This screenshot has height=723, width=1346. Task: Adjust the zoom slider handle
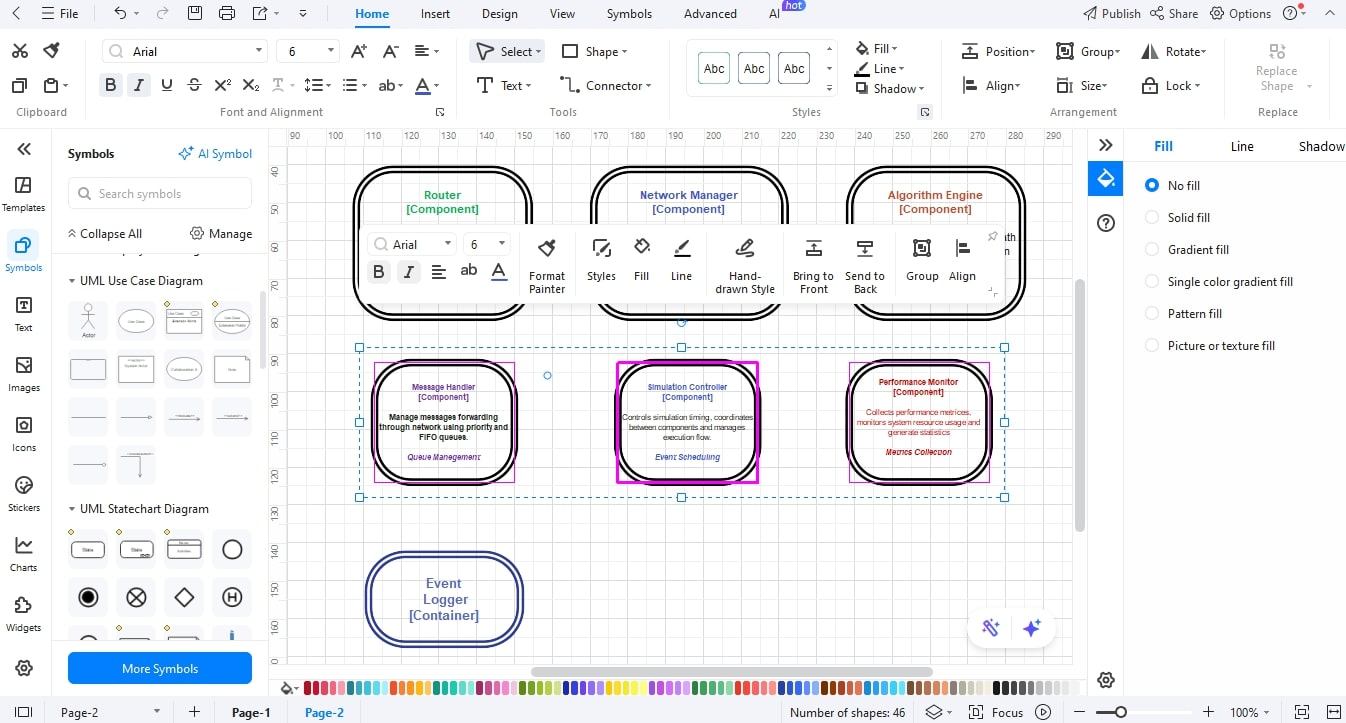(1121, 712)
